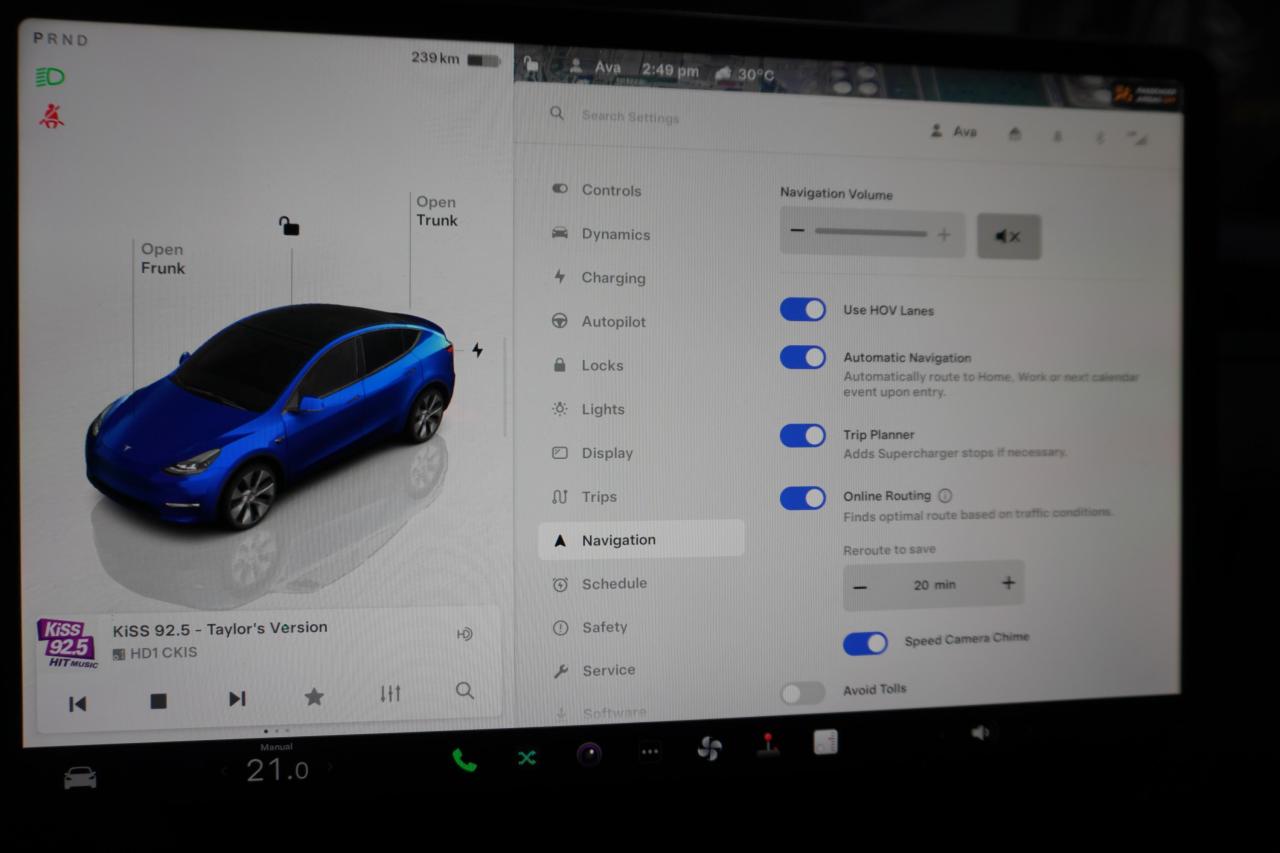The width and height of the screenshot is (1280, 853).
Task: Open the Ava driver profile in settings header
Action: tap(954, 131)
